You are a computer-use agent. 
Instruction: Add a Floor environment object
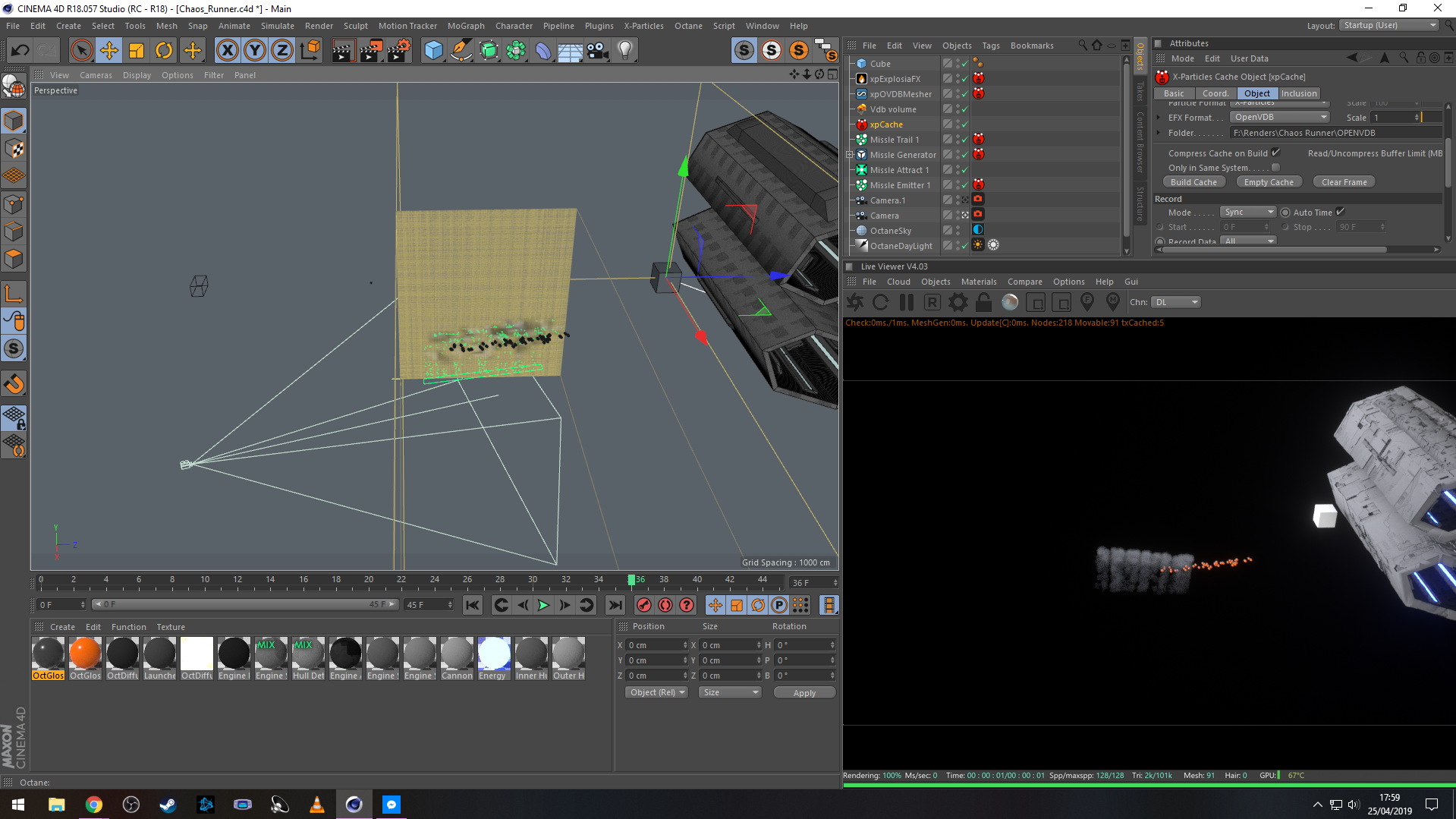[571, 51]
